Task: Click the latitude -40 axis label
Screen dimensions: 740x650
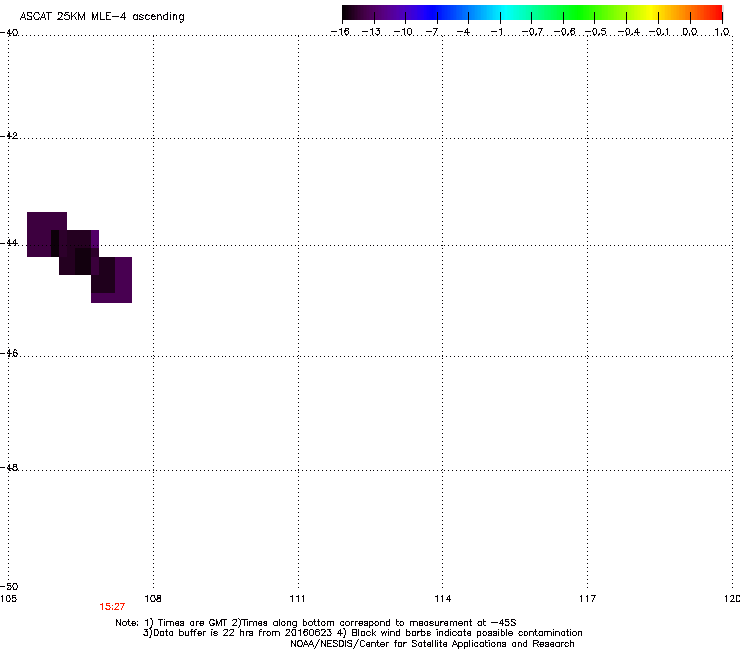Action: pos(9,33)
